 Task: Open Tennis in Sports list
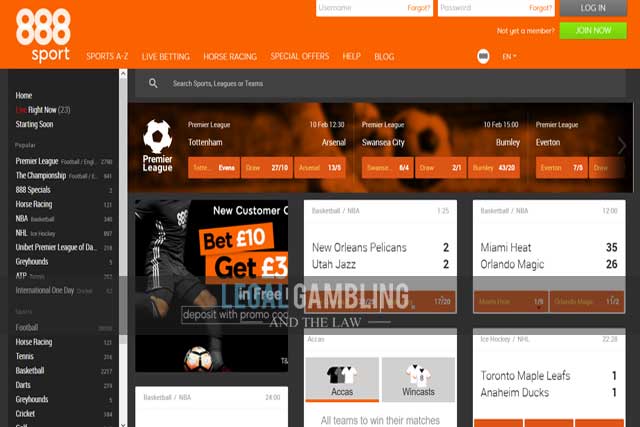click(x=64, y=356)
